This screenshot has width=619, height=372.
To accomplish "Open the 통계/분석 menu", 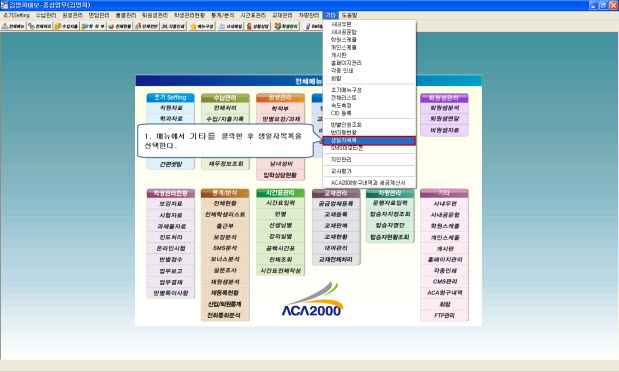I will [x=223, y=15].
